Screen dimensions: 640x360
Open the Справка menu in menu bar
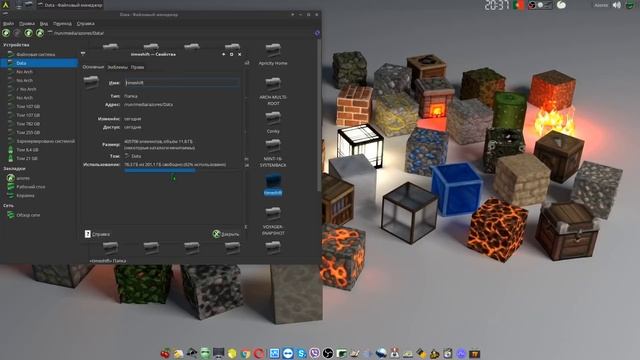tap(85, 24)
